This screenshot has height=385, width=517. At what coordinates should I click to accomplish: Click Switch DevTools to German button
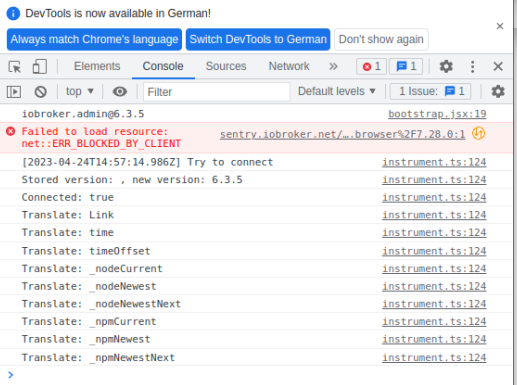tap(258, 39)
